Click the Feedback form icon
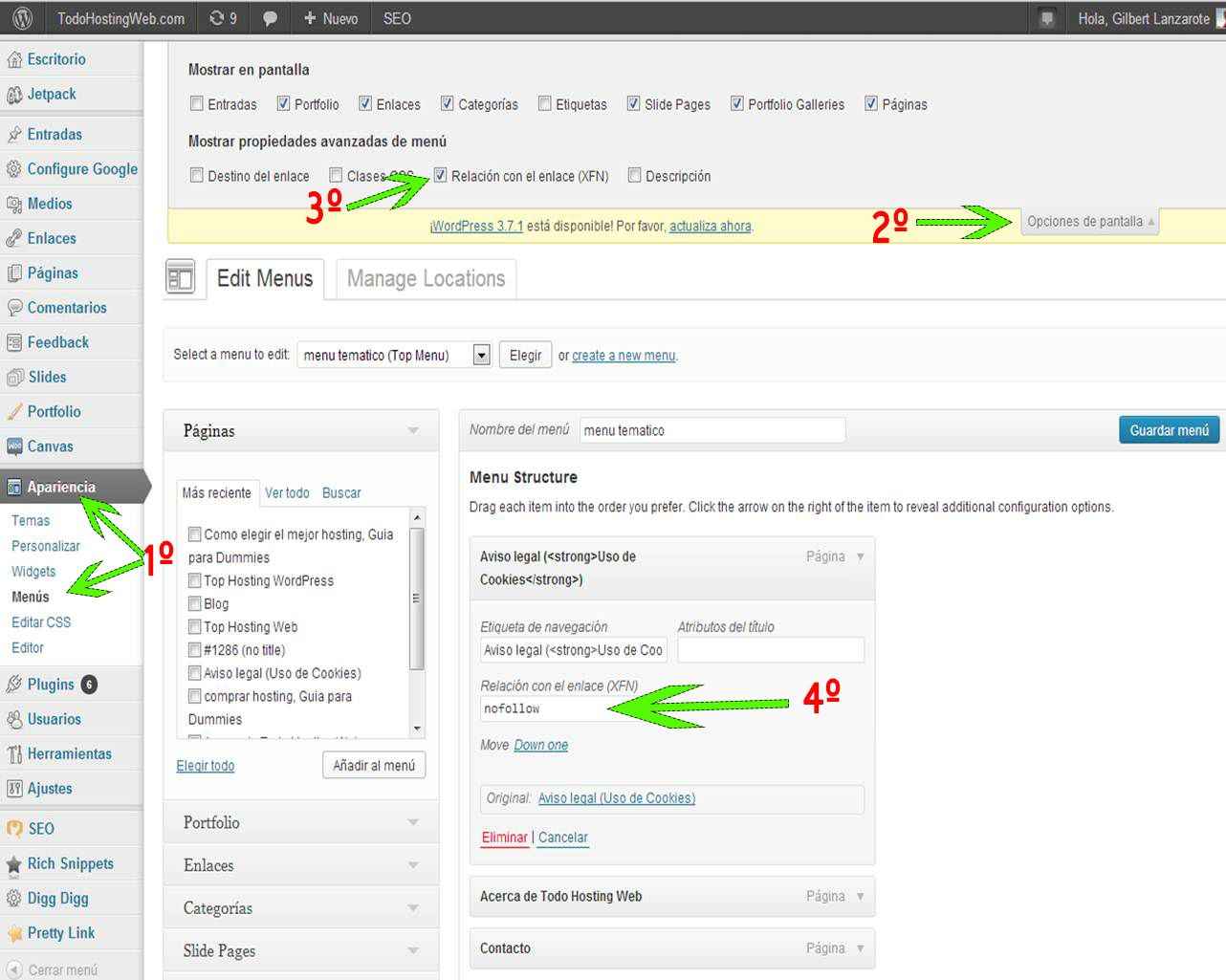The height and width of the screenshot is (980, 1226). pos(14,342)
